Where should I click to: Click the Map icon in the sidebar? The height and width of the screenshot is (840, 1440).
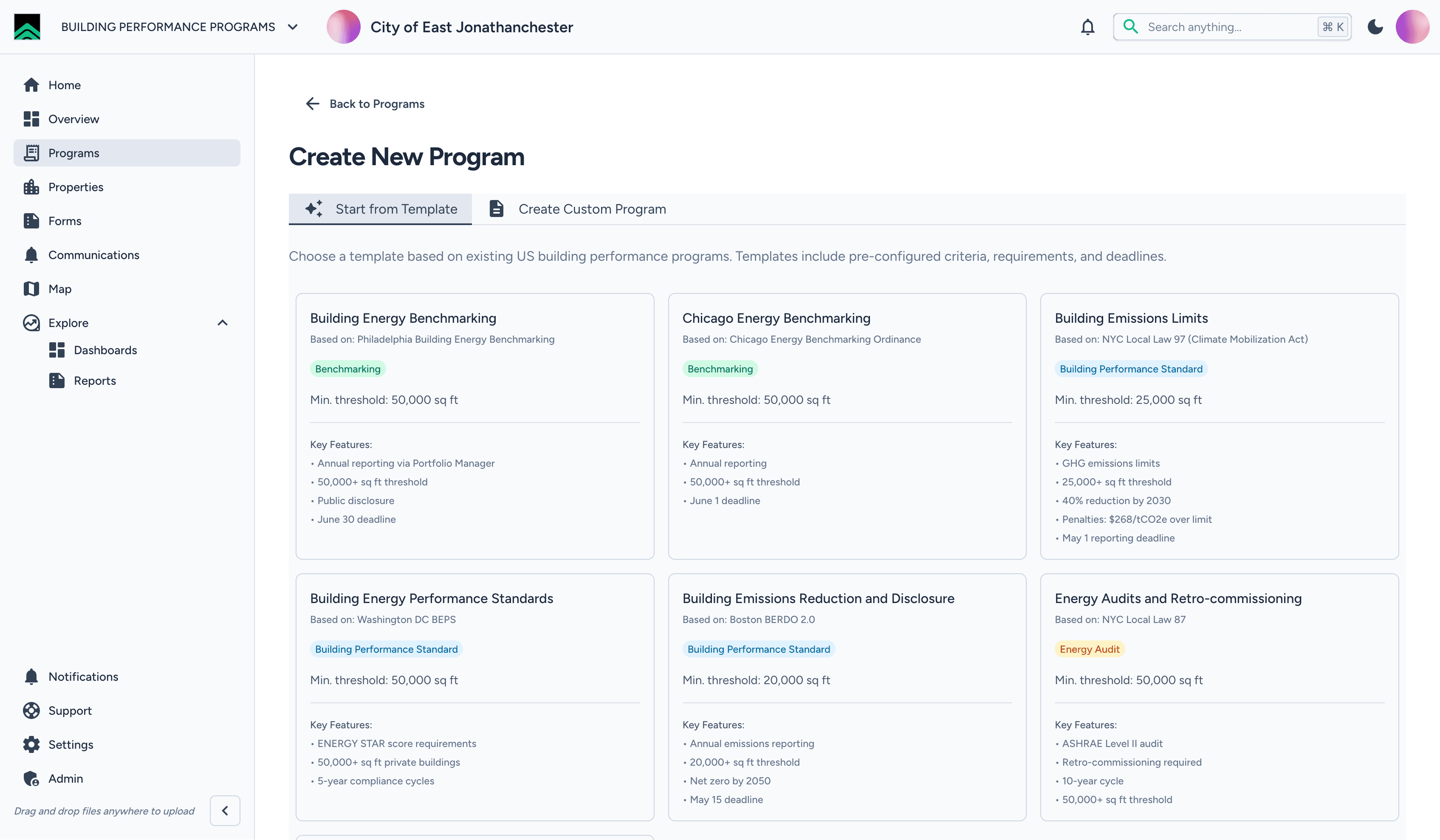[x=31, y=289]
